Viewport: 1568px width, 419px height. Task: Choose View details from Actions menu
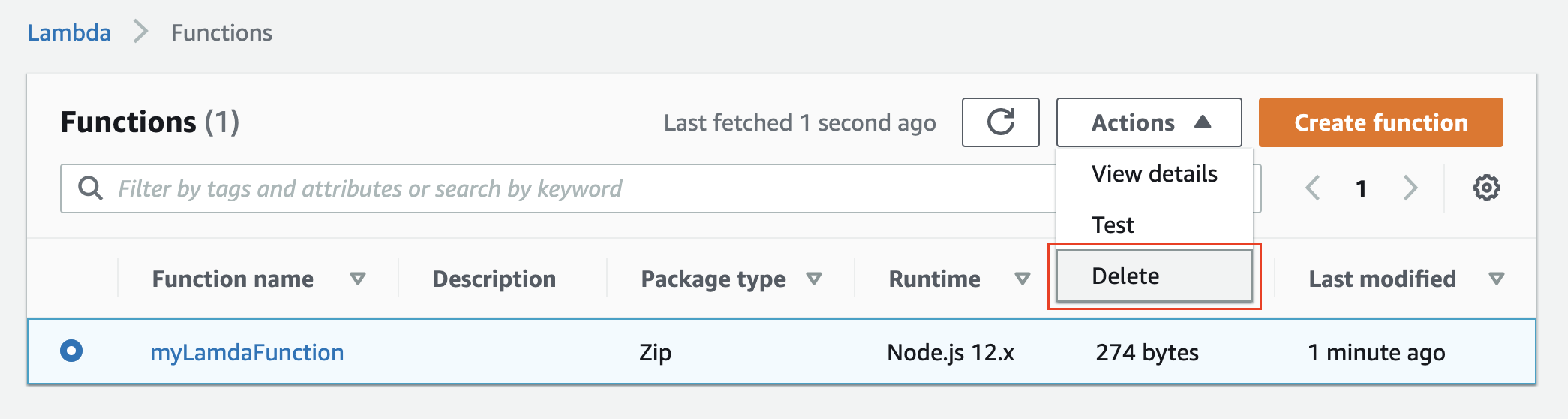(1155, 173)
